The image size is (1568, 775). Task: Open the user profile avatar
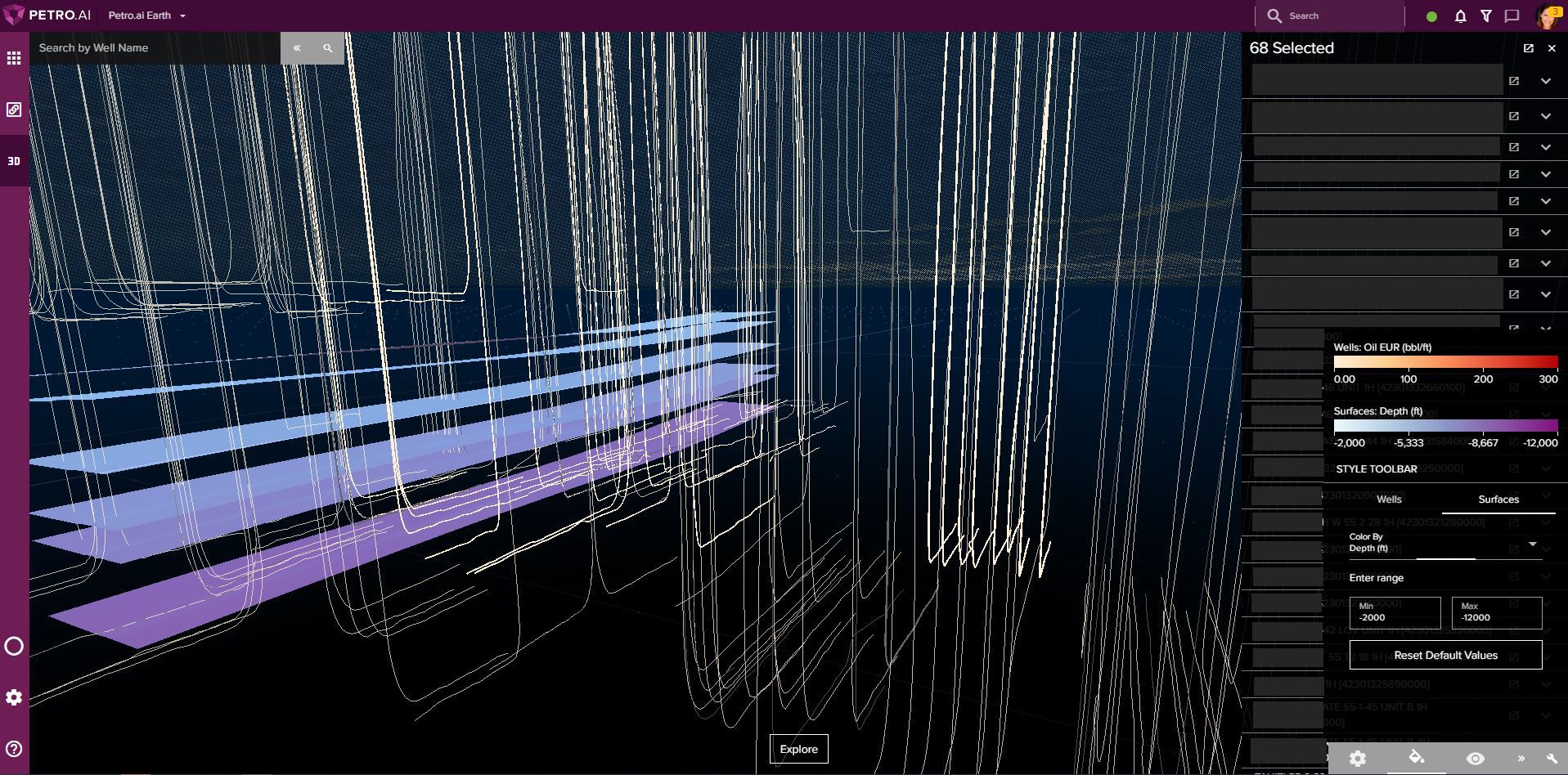coord(1548,16)
